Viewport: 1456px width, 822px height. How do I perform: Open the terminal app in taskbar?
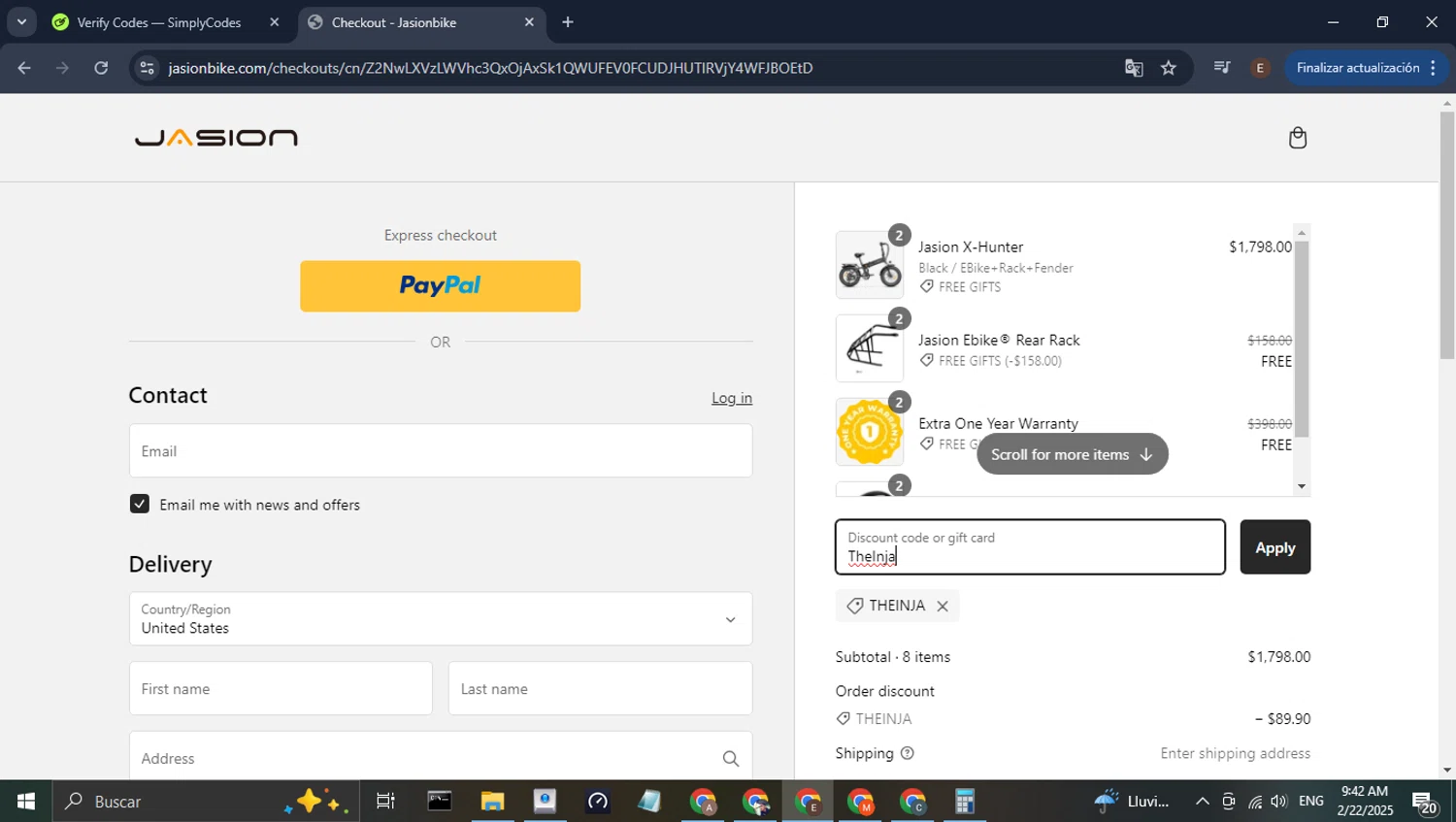pos(440,802)
